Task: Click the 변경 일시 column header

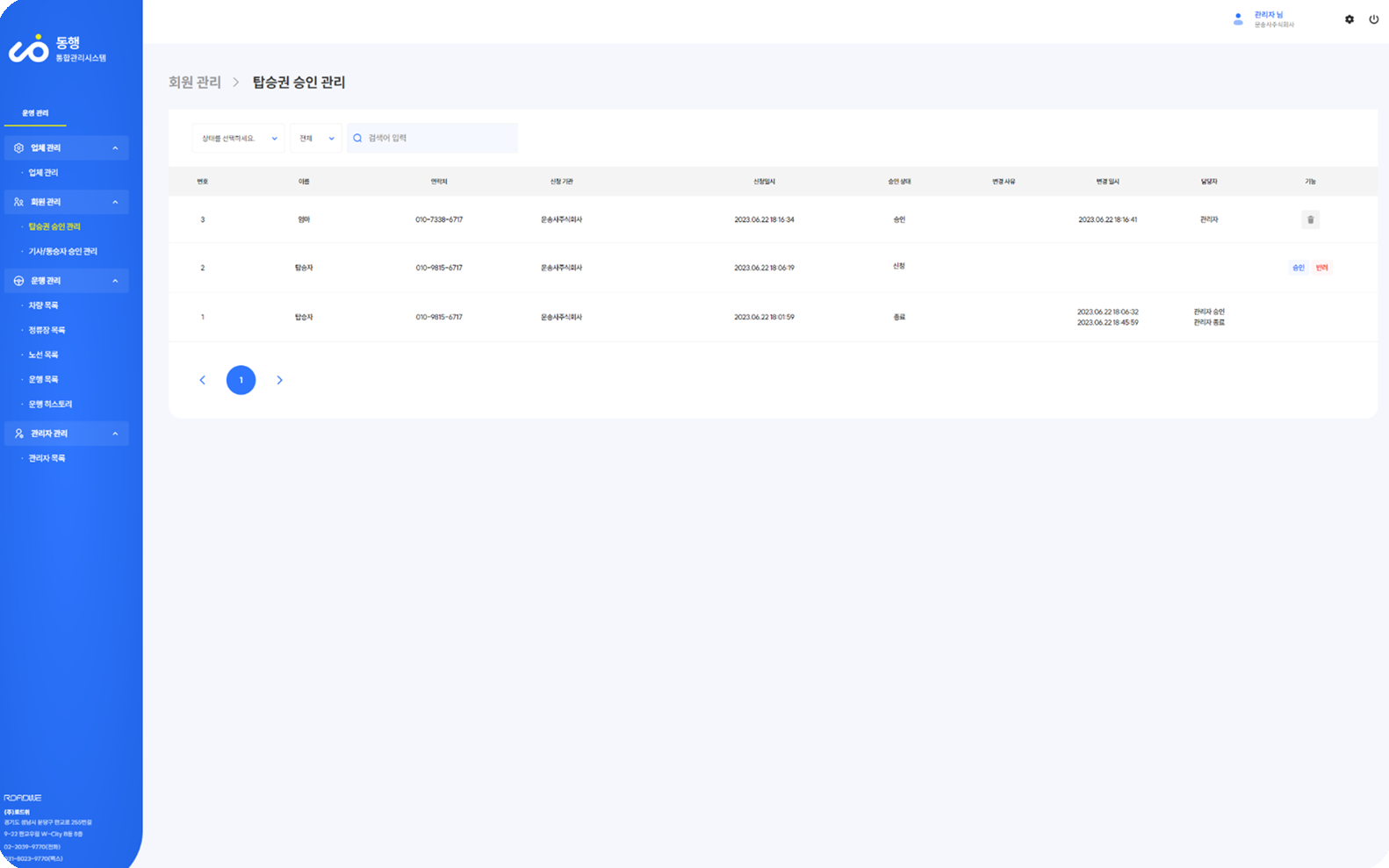Action: pos(1107,182)
